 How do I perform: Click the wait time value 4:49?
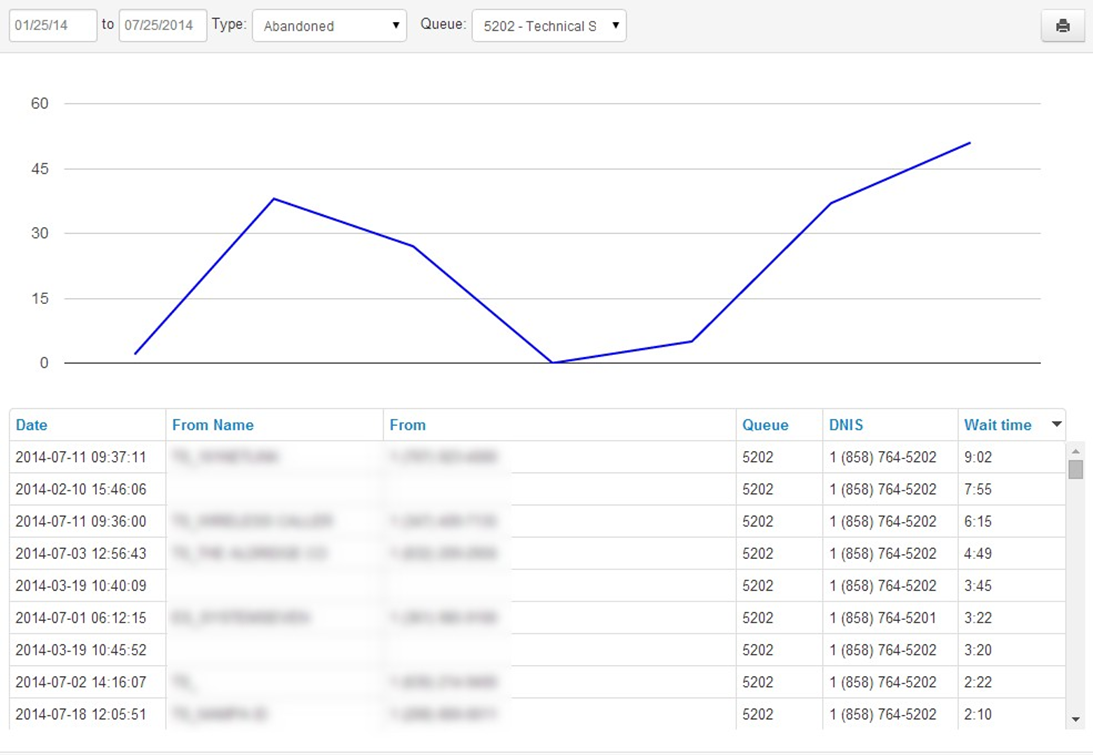coord(977,554)
